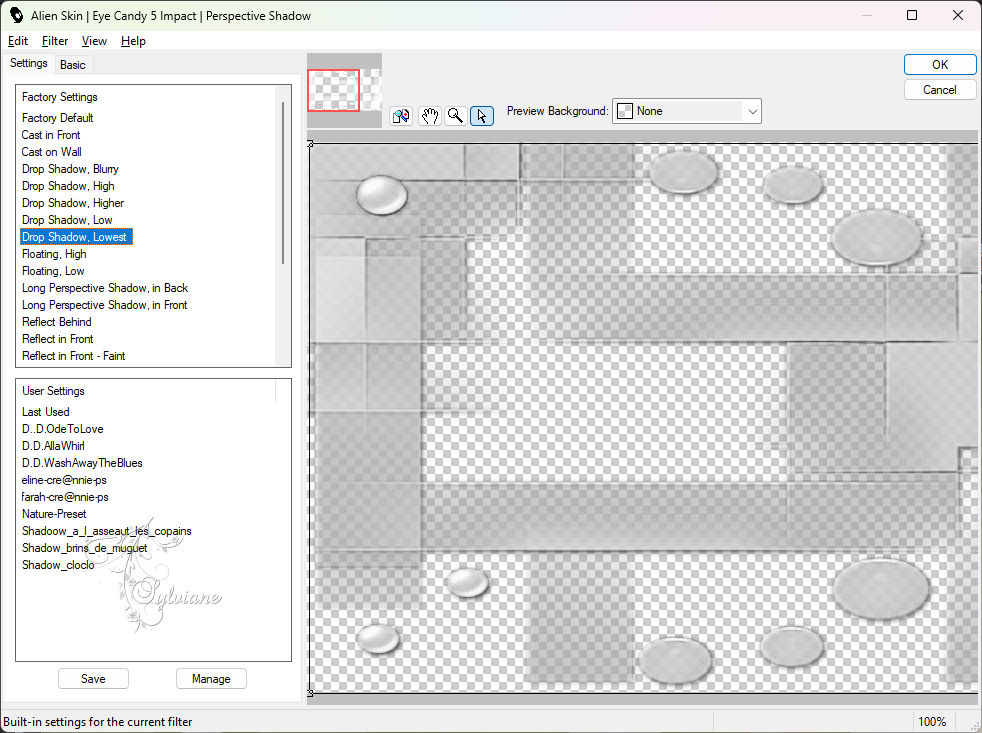Toggle the original/preview compare icon

click(x=401, y=116)
